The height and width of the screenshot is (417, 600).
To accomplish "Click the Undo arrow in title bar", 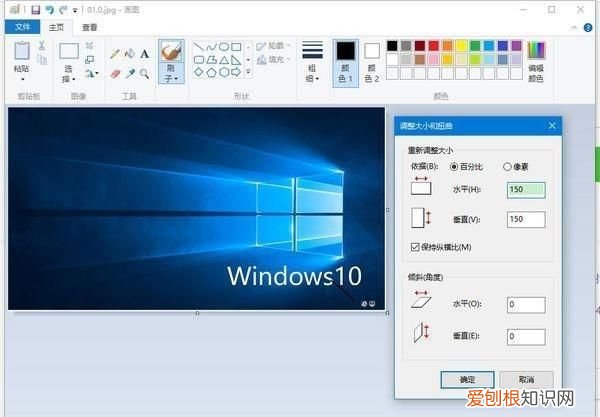I will point(49,10).
